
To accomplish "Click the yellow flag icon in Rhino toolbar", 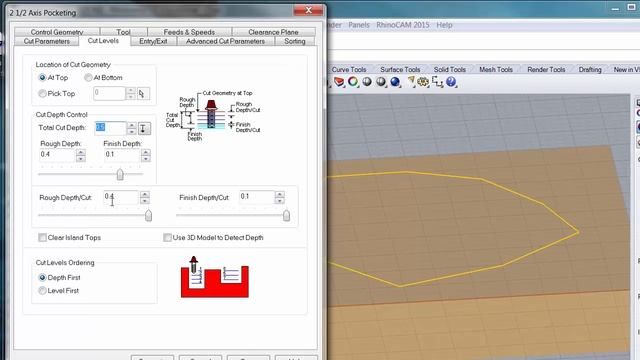I will click(x=411, y=81).
